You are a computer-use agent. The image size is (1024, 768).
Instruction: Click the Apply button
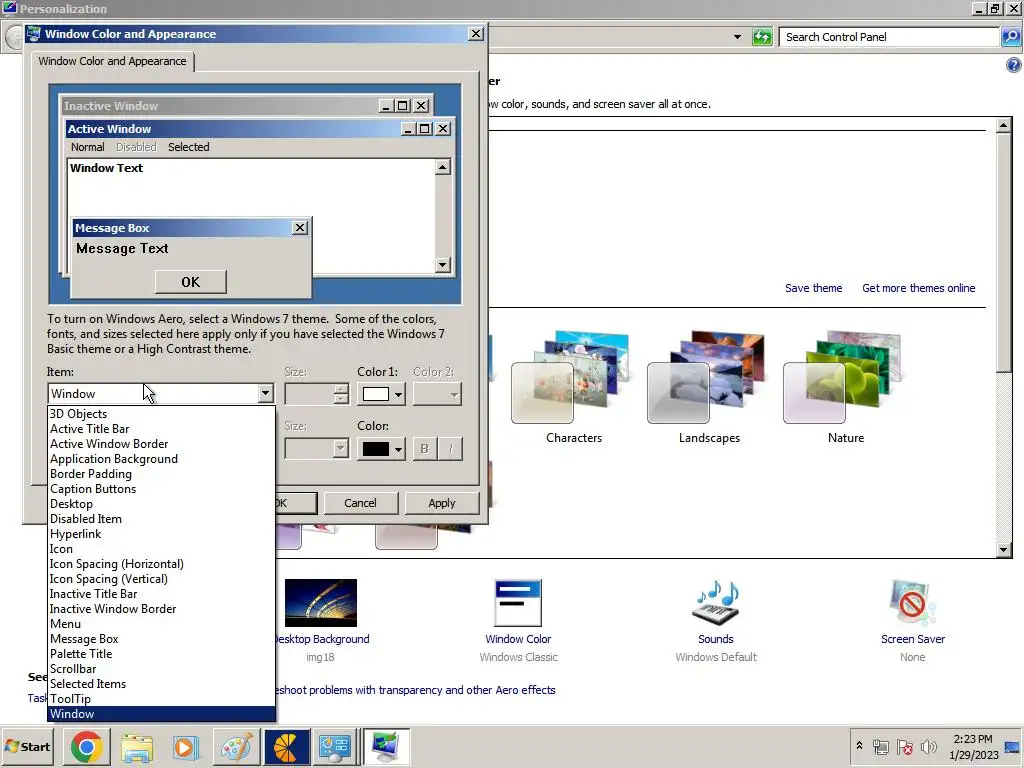[x=441, y=503]
